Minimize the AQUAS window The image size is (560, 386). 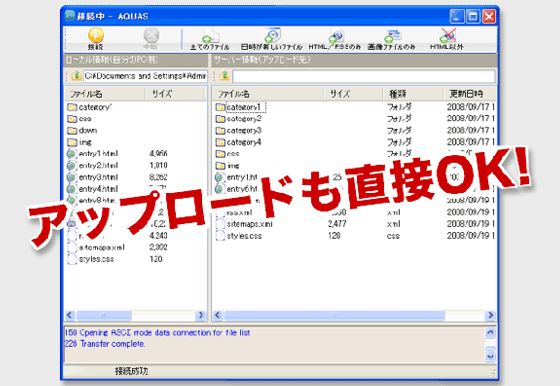point(457,16)
